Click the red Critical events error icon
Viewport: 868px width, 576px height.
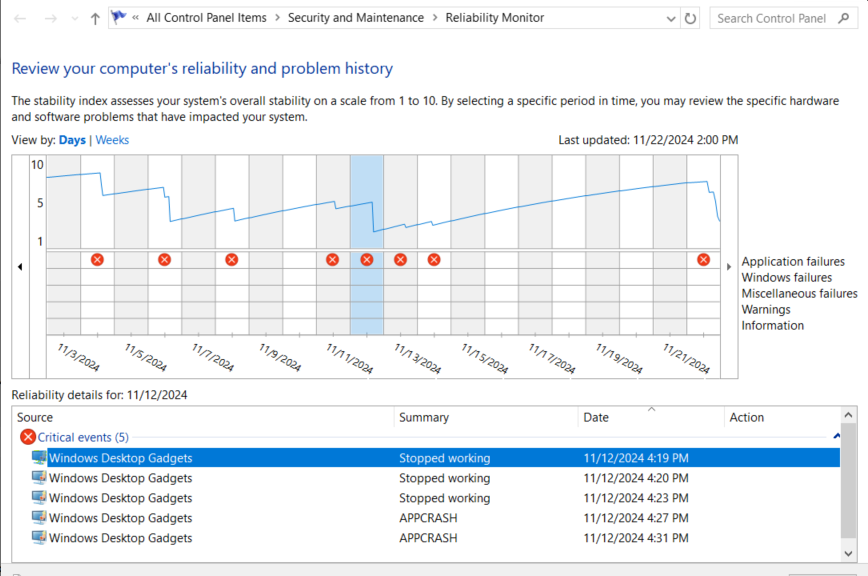pyautogui.click(x=28, y=437)
